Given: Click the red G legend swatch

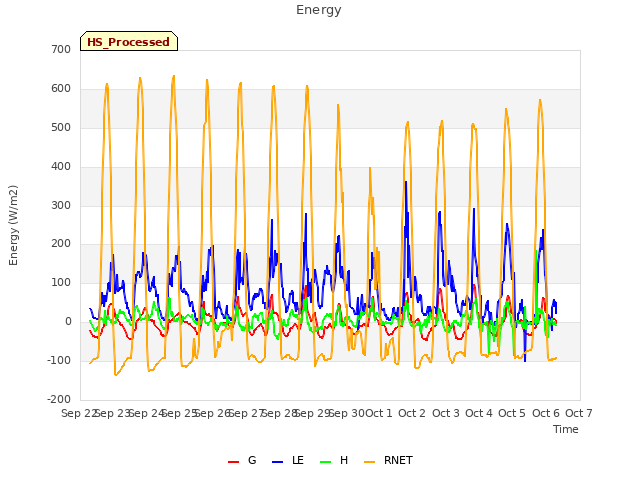Looking at the screenshot, I should coord(233,462).
